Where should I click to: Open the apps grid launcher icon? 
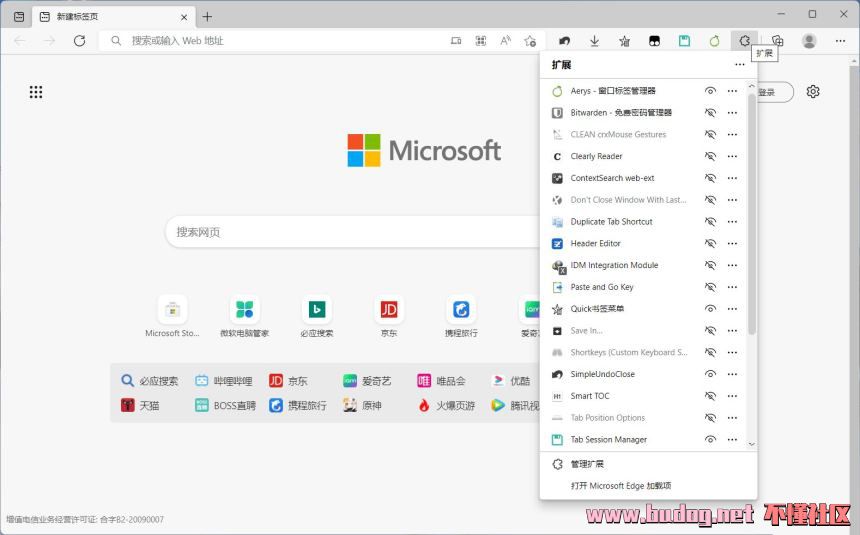click(36, 92)
